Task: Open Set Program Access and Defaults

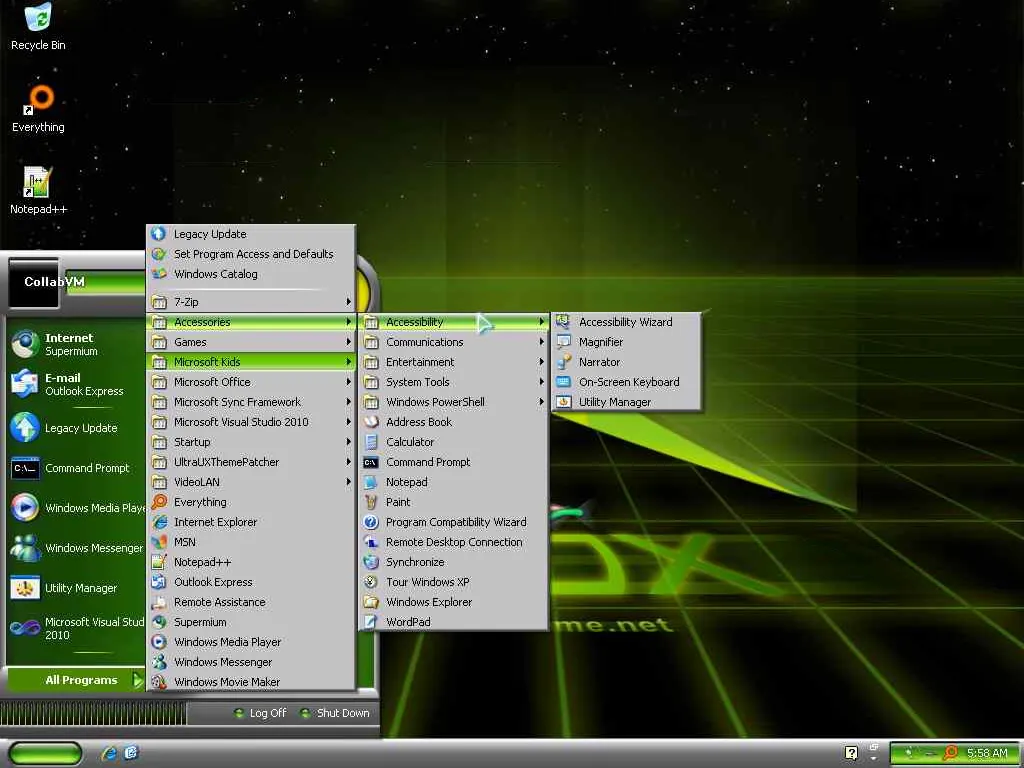Action: [x=251, y=254]
